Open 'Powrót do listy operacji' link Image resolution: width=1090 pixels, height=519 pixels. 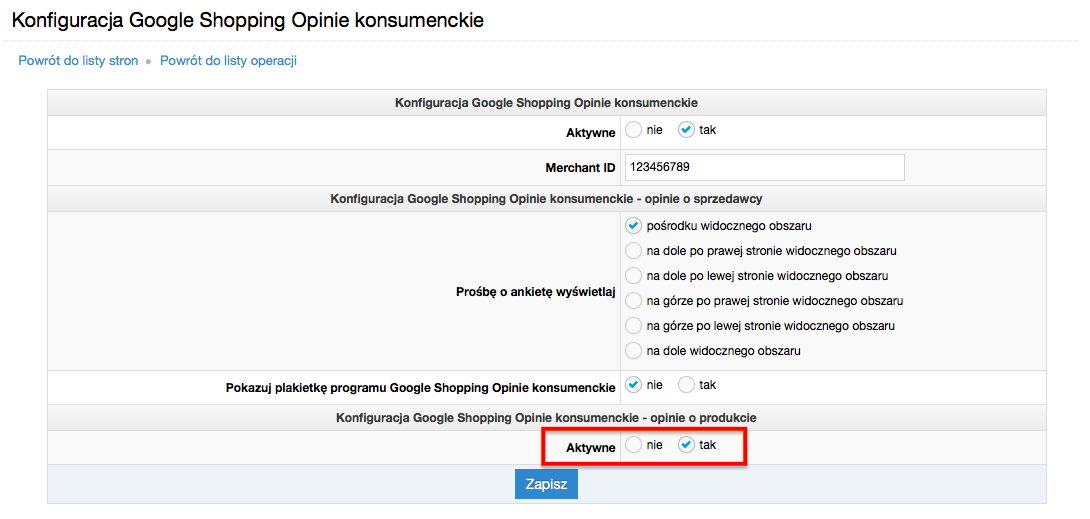pyautogui.click(x=229, y=60)
